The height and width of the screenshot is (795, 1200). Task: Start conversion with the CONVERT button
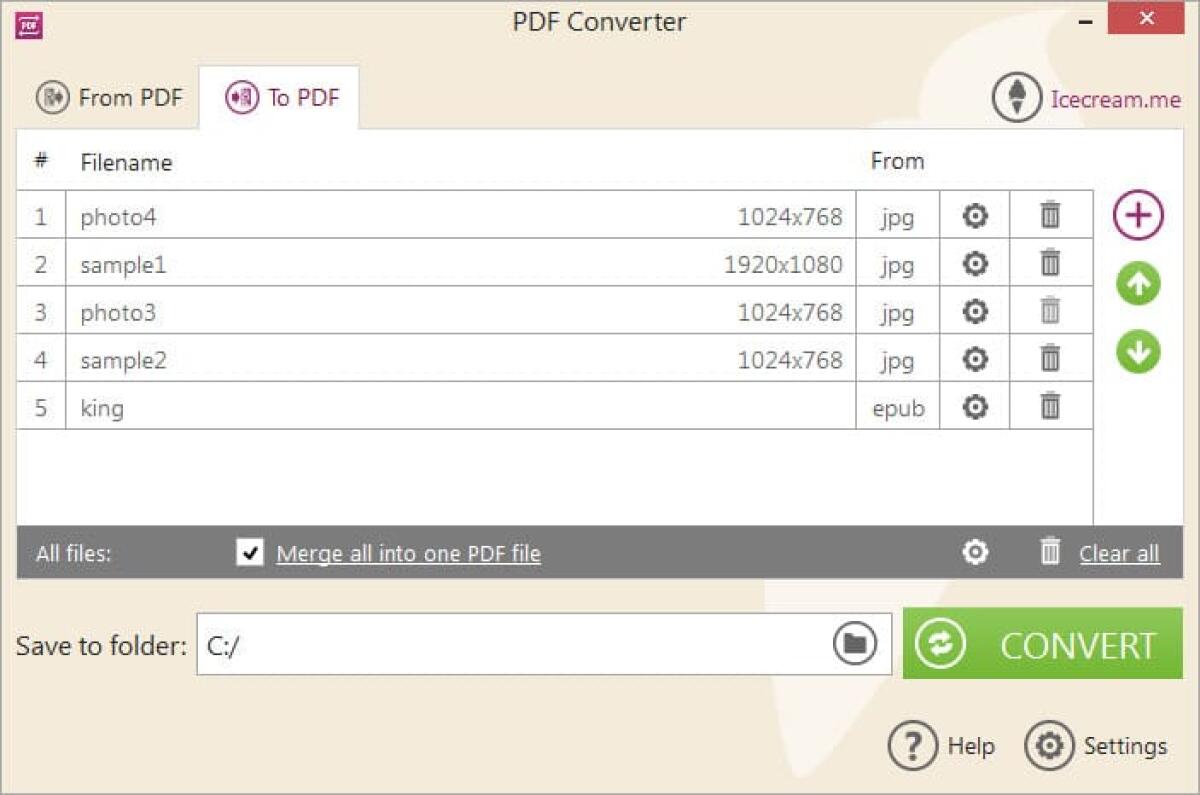[1042, 644]
